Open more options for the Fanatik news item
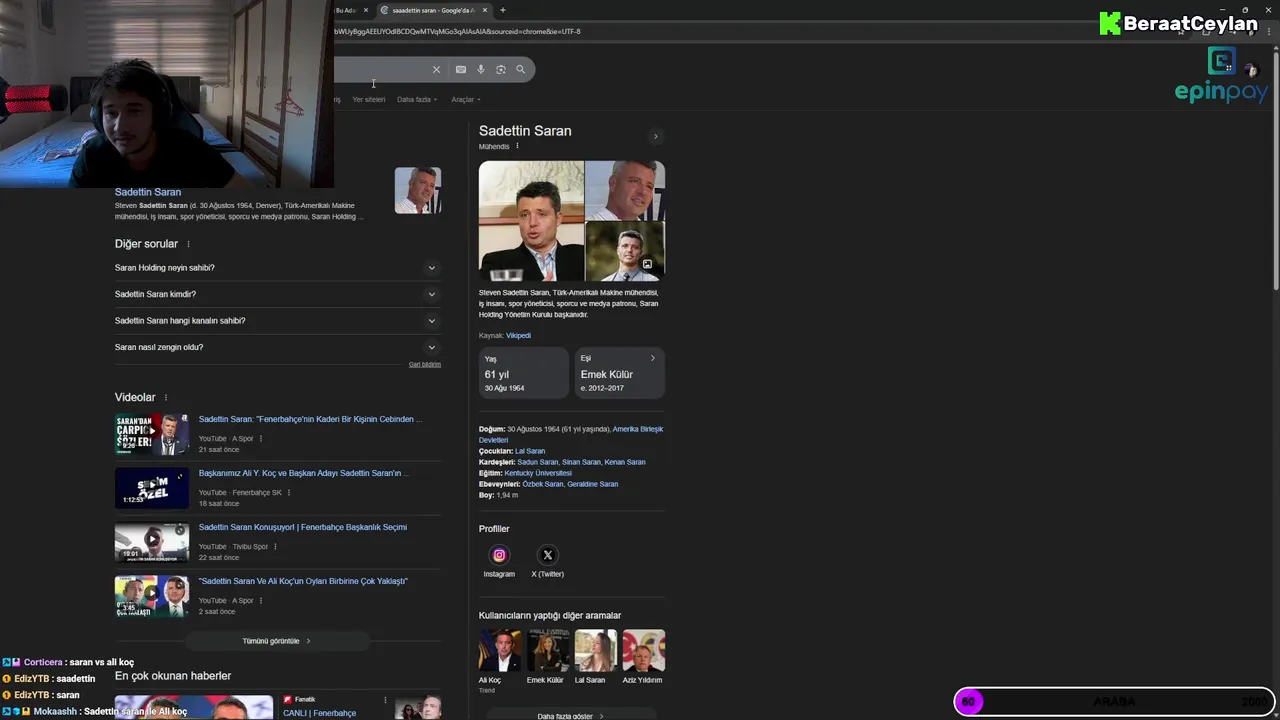1280x720 pixels. pos(385,700)
